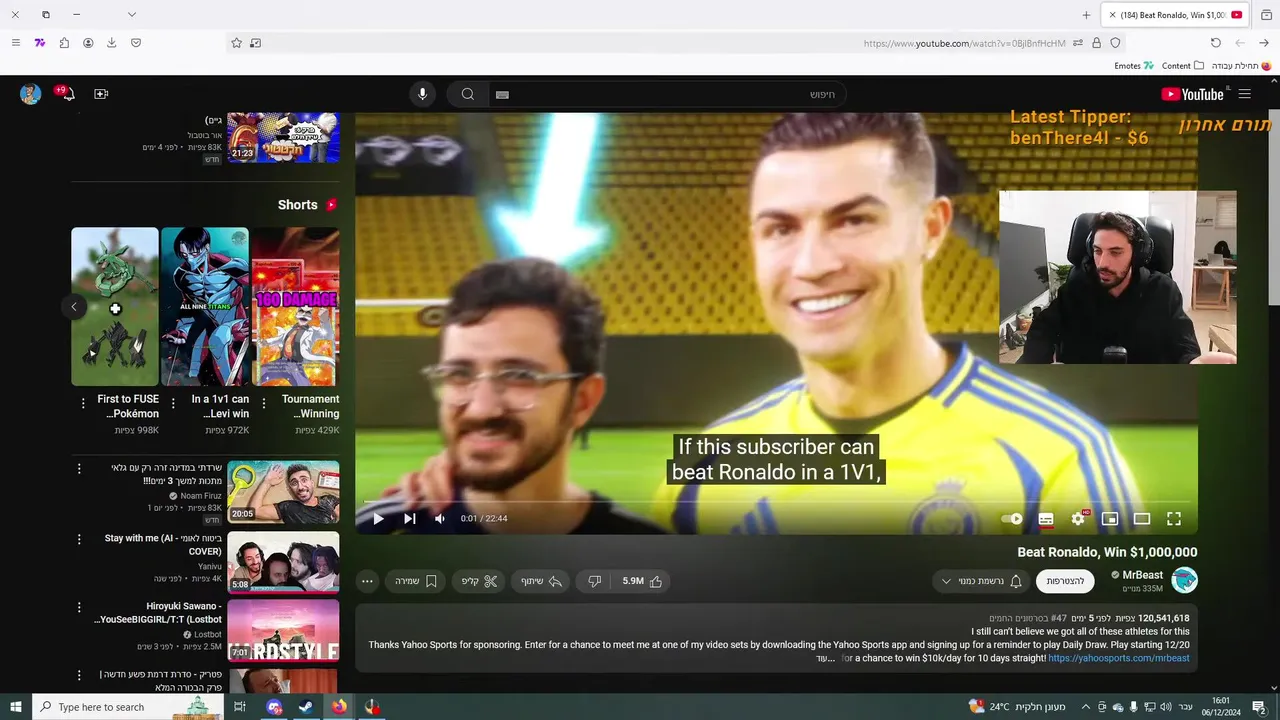Mute the video volume speaker icon
1280x720 pixels.
click(440, 518)
